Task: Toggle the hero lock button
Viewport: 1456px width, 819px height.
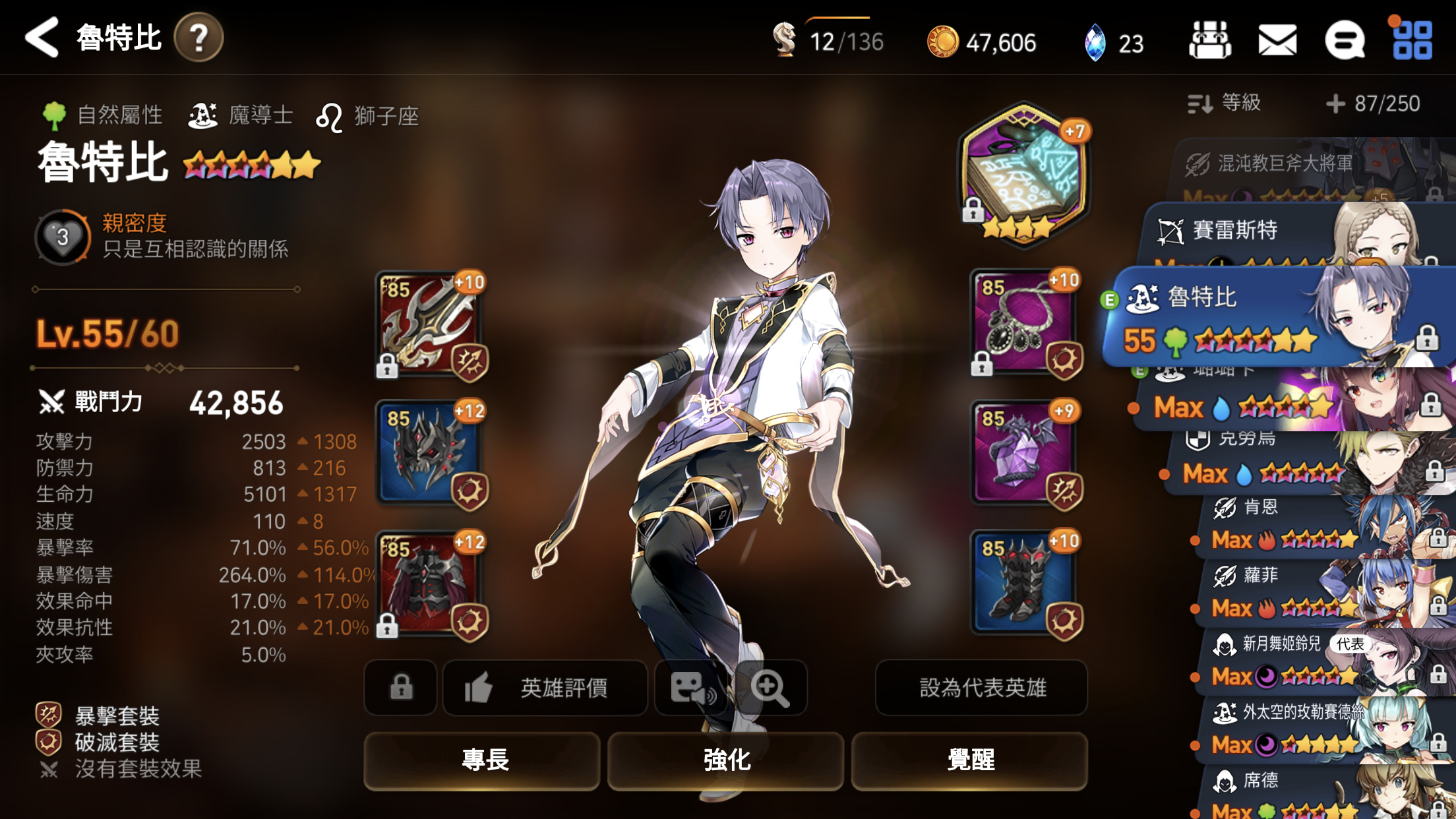Action: click(401, 688)
